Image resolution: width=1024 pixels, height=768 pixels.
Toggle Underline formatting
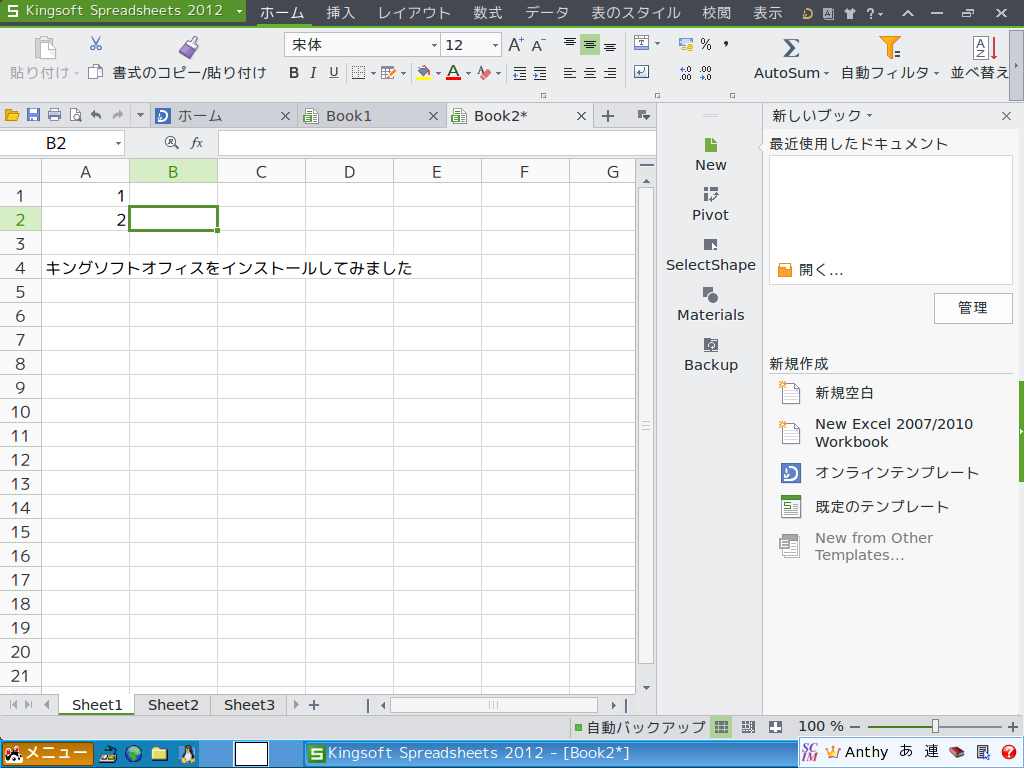[334, 72]
